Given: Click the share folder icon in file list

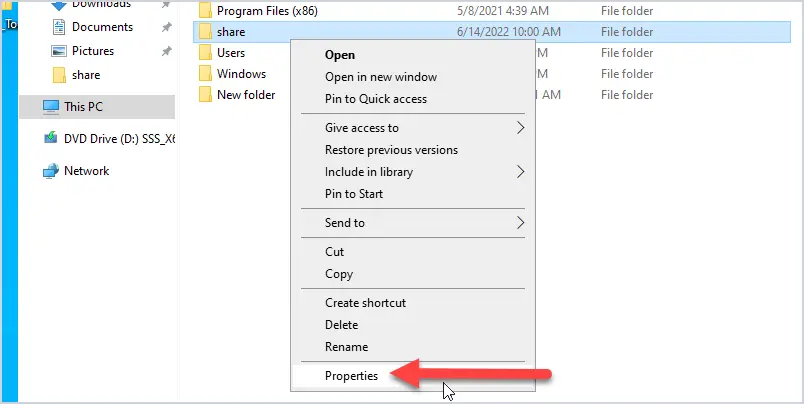Looking at the screenshot, I should pos(206,32).
